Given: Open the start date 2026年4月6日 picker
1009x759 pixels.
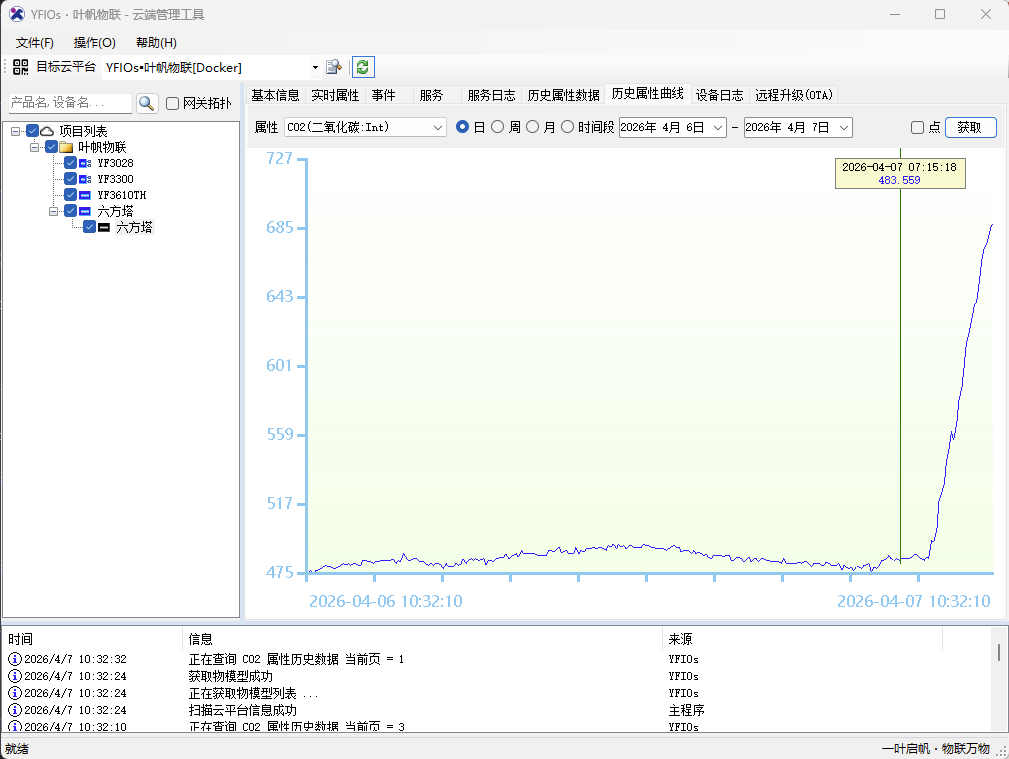Looking at the screenshot, I should coord(718,127).
